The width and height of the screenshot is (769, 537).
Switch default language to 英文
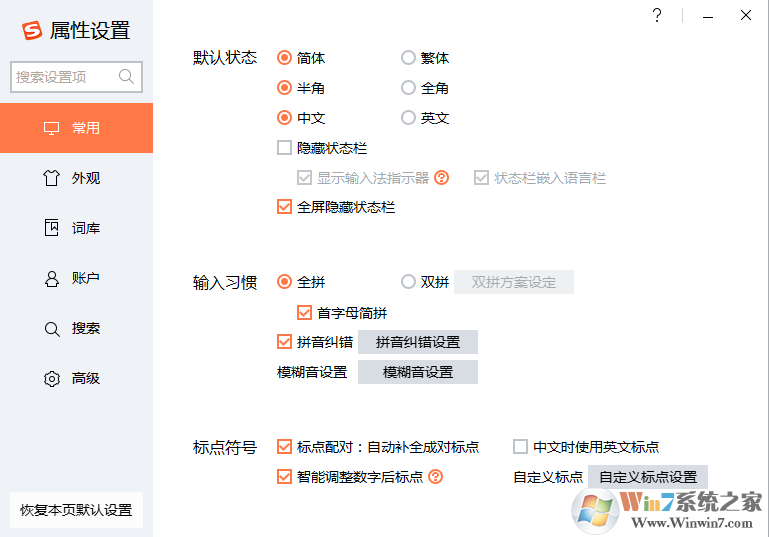coord(408,118)
